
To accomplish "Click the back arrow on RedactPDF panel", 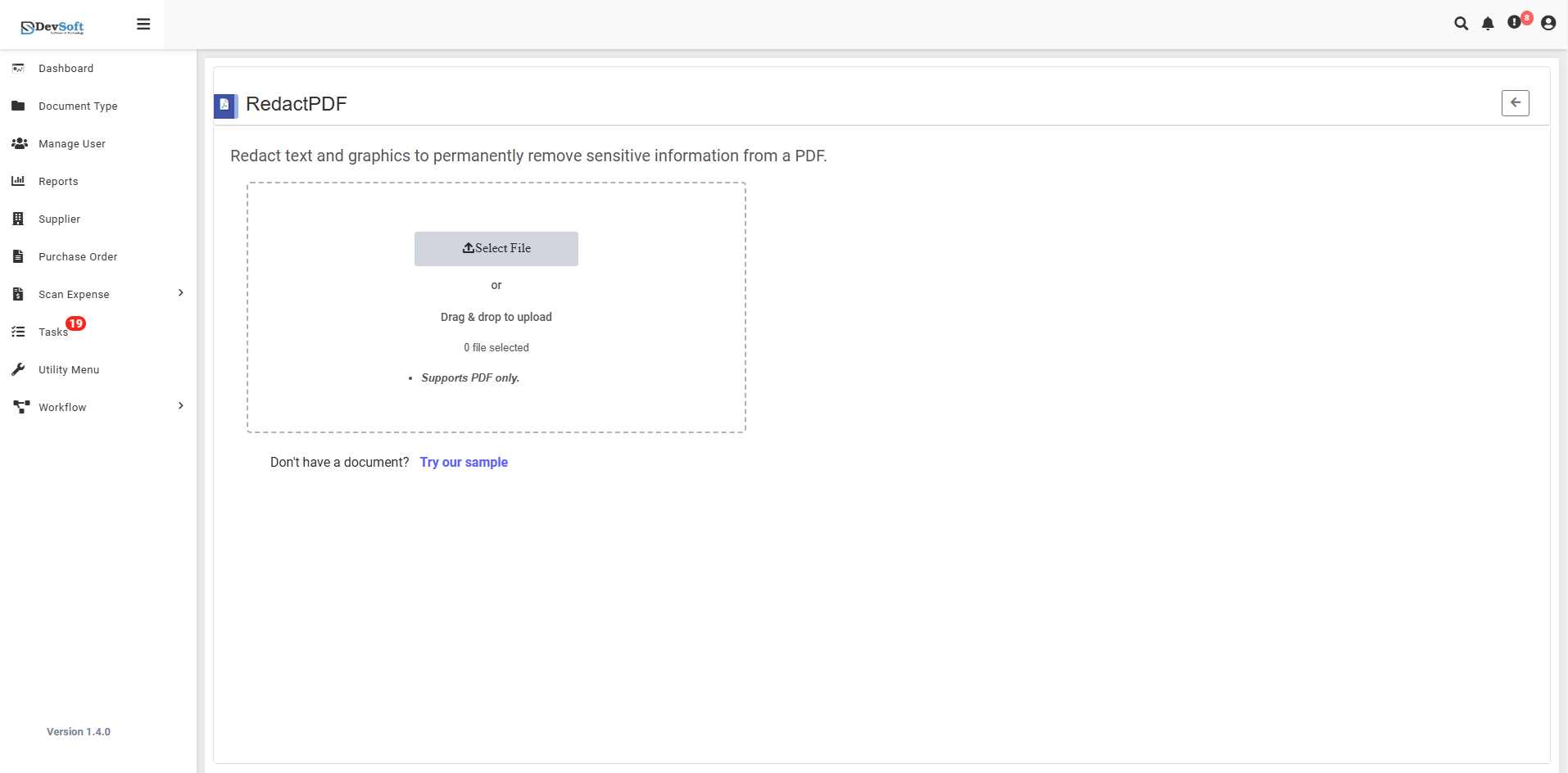I will click(1515, 102).
